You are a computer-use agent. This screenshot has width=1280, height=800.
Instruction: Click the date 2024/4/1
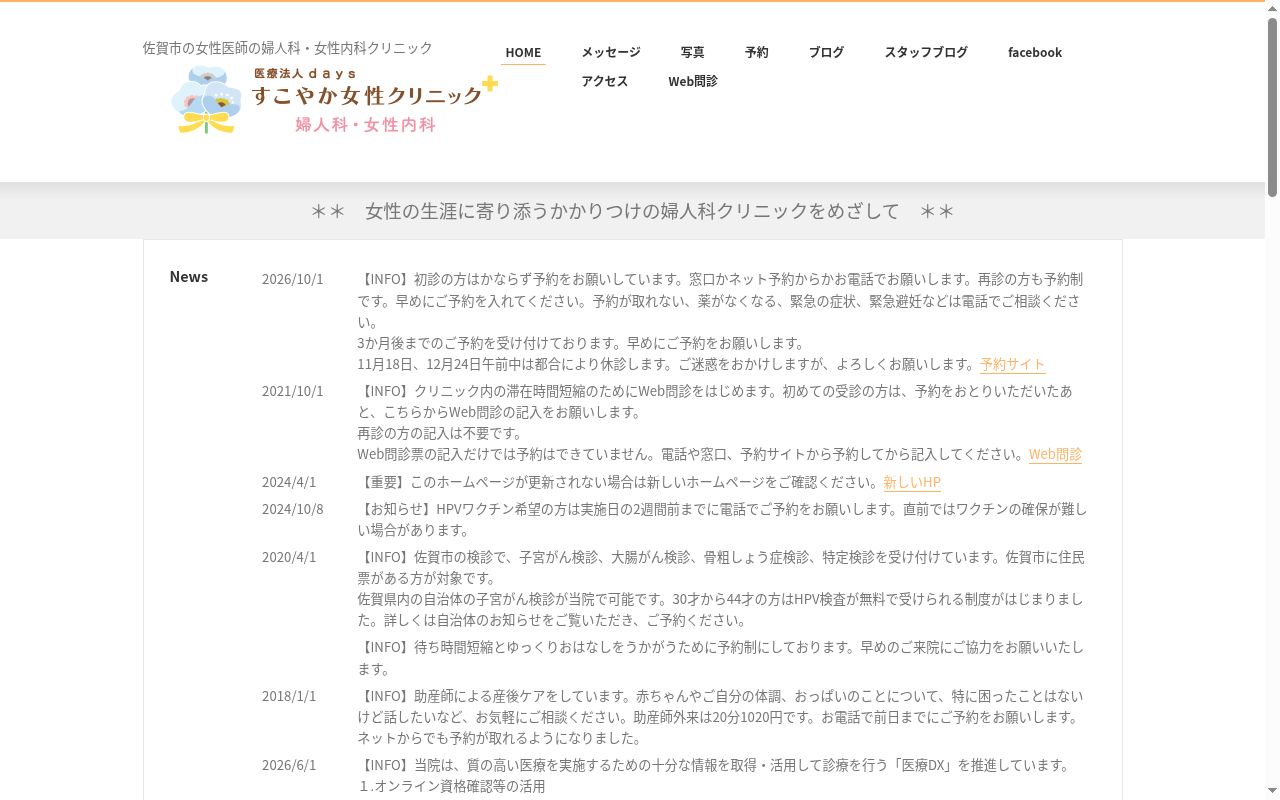[289, 482]
